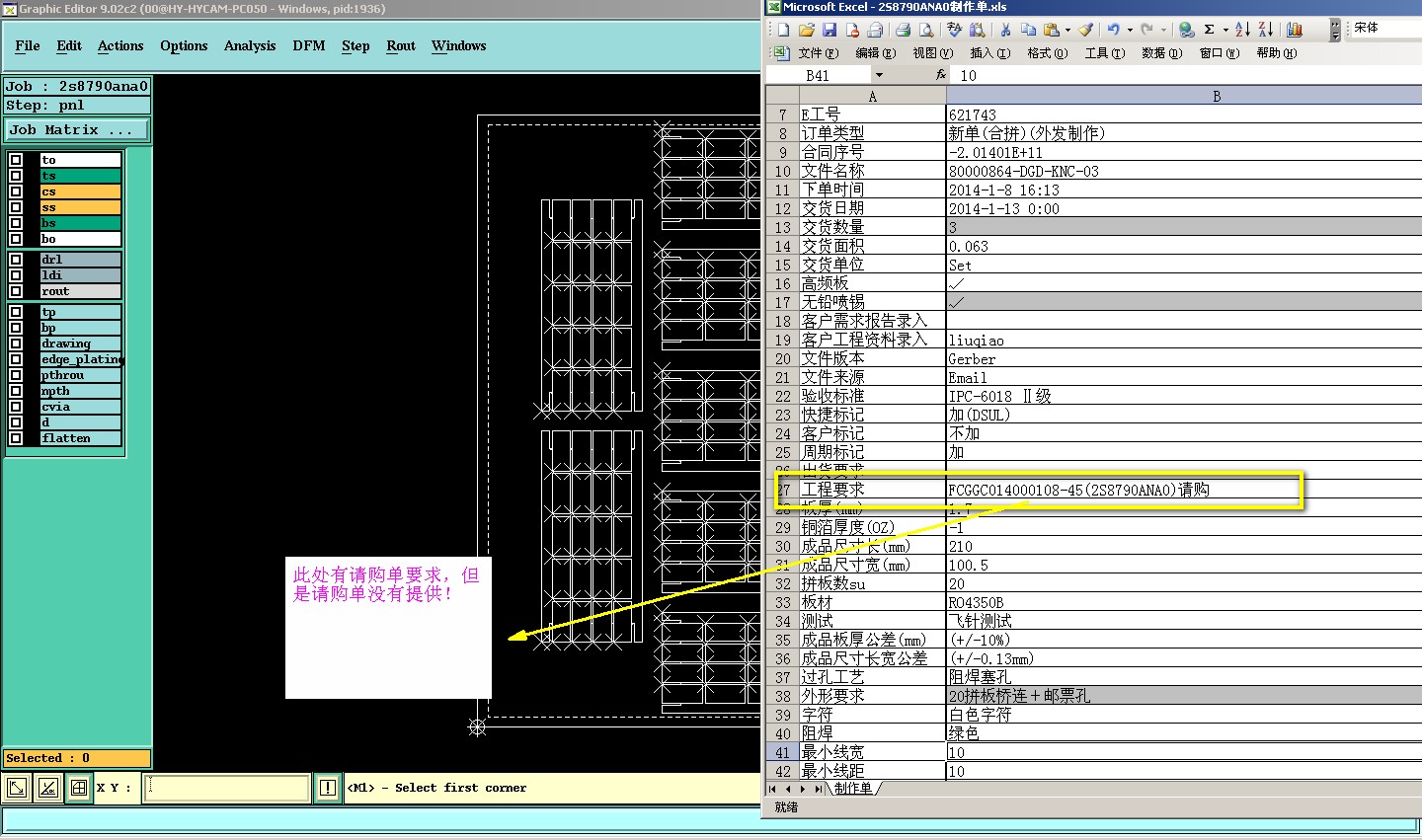Viewport: 1422px width, 840px height.
Task: Click the Job Matrix ... button
Action: [78, 129]
